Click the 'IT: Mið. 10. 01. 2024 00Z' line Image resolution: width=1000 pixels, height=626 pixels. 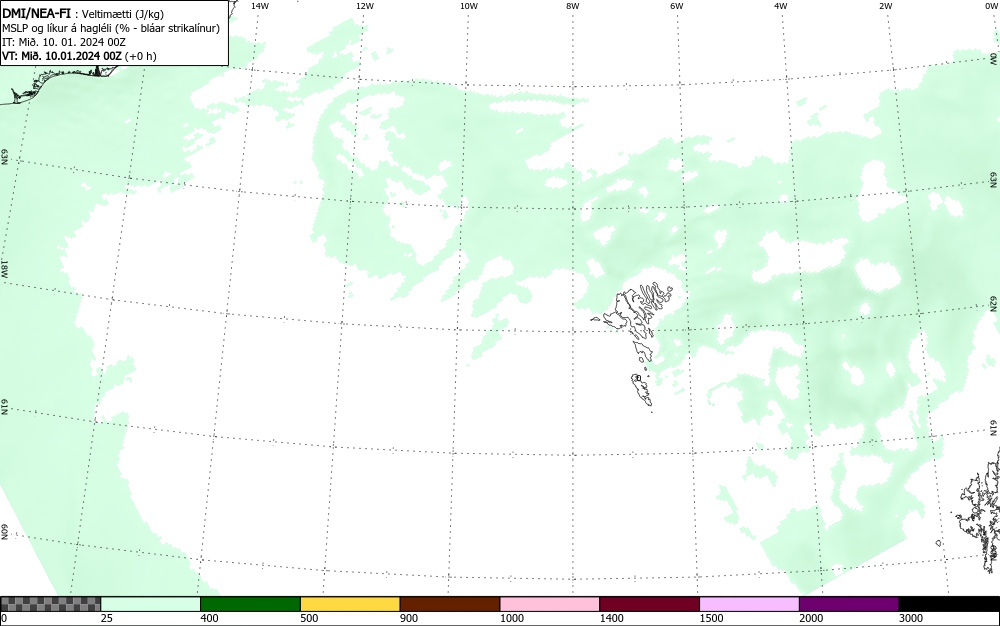click(x=64, y=43)
